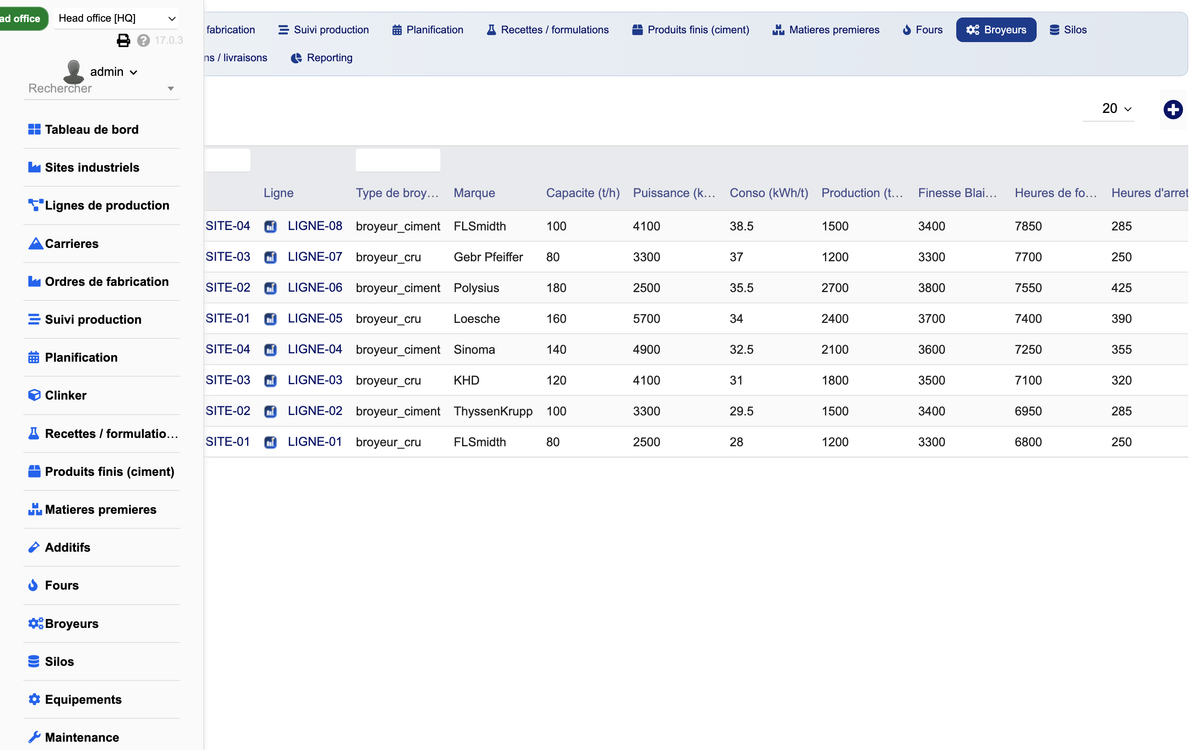Screen dimensions: 1200x750
Task: Open the help question mark icon
Action: tap(143, 41)
